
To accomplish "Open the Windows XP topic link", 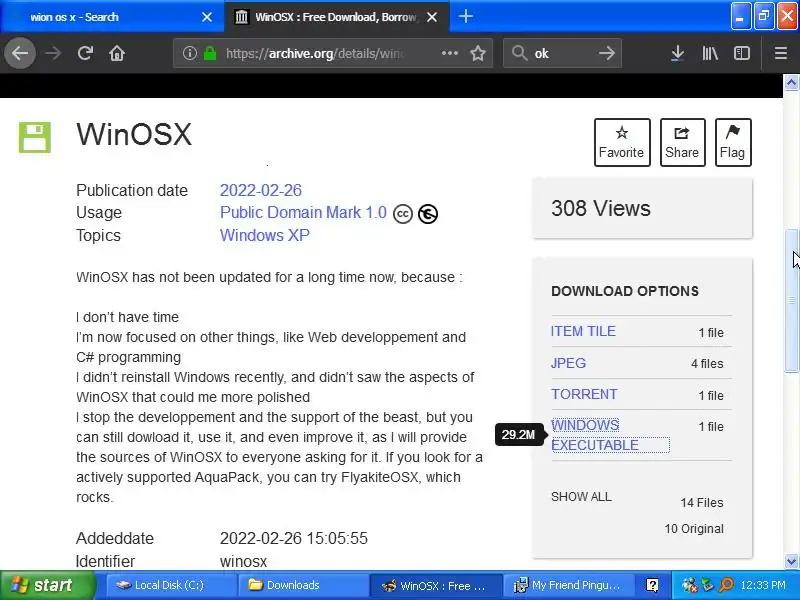I will click(x=264, y=235).
